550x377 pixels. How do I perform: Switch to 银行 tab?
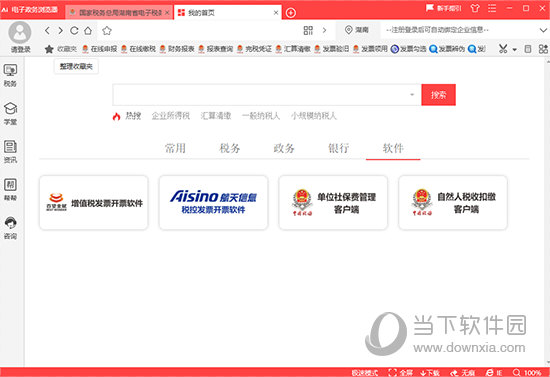click(339, 148)
